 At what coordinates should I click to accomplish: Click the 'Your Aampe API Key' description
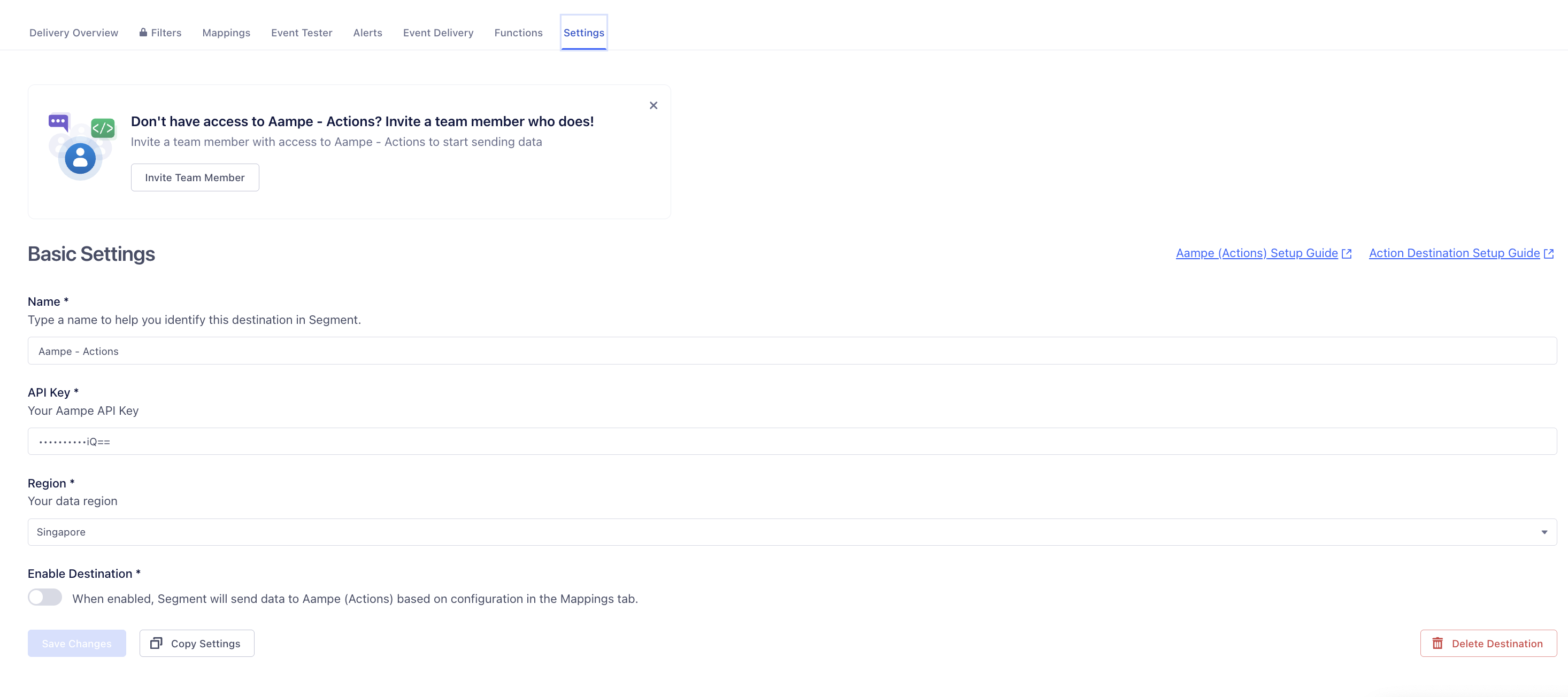[x=83, y=411]
